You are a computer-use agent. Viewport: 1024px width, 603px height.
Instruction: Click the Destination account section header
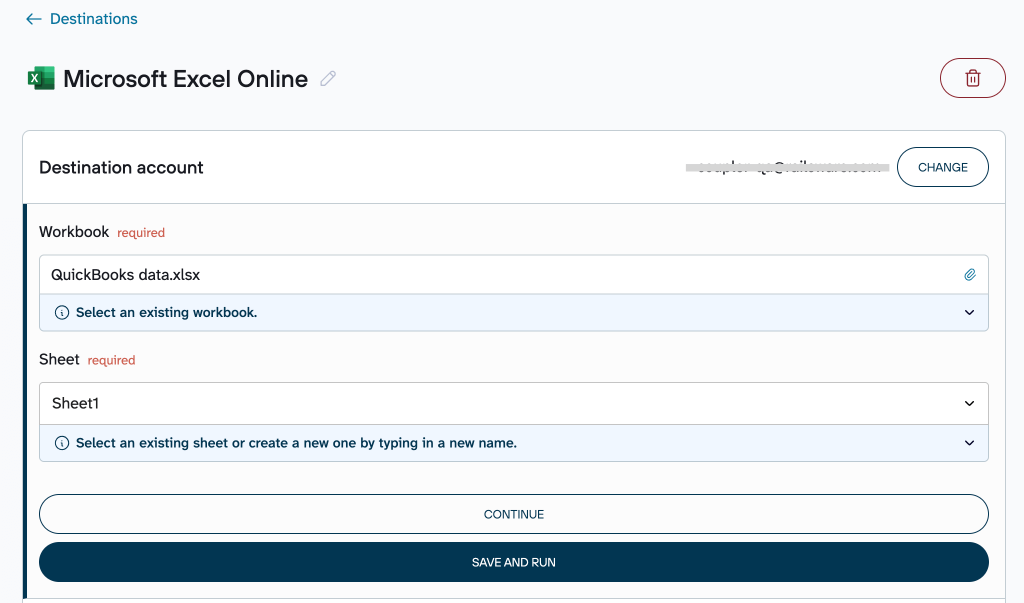pos(121,167)
